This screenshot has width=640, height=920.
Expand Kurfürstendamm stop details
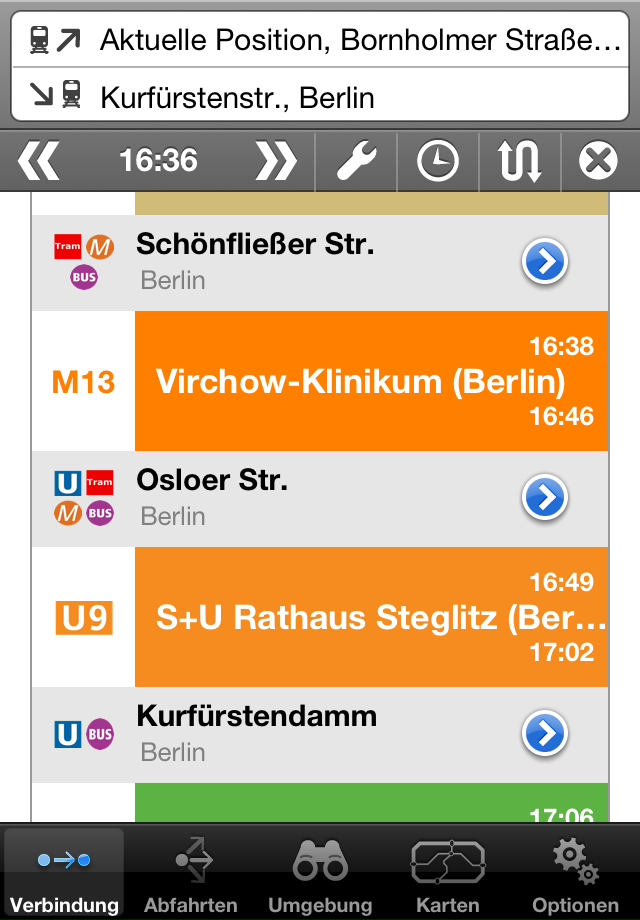pyautogui.click(x=545, y=735)
